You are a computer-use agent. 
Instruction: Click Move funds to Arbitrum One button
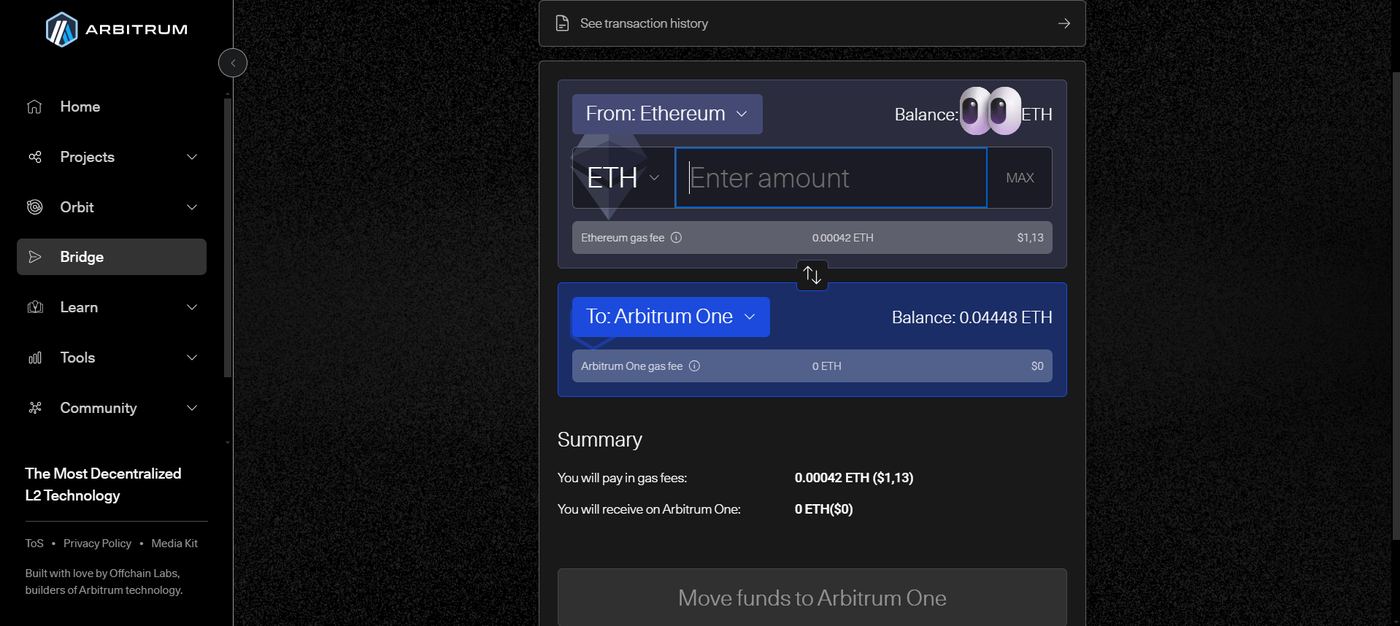(x=812, y=598)
